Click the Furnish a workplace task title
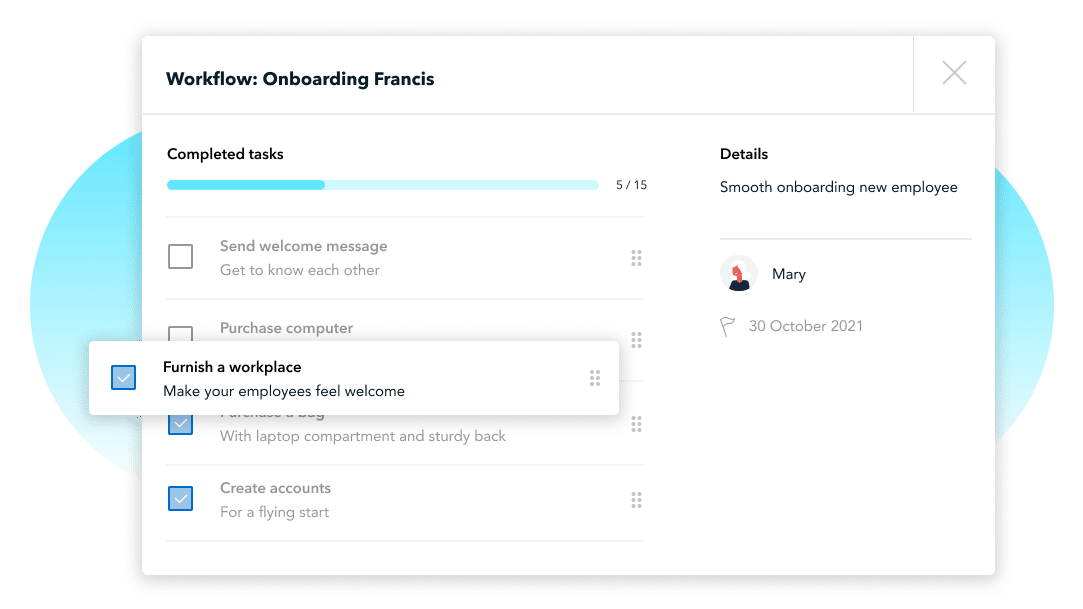 click(x=232, y=367)
